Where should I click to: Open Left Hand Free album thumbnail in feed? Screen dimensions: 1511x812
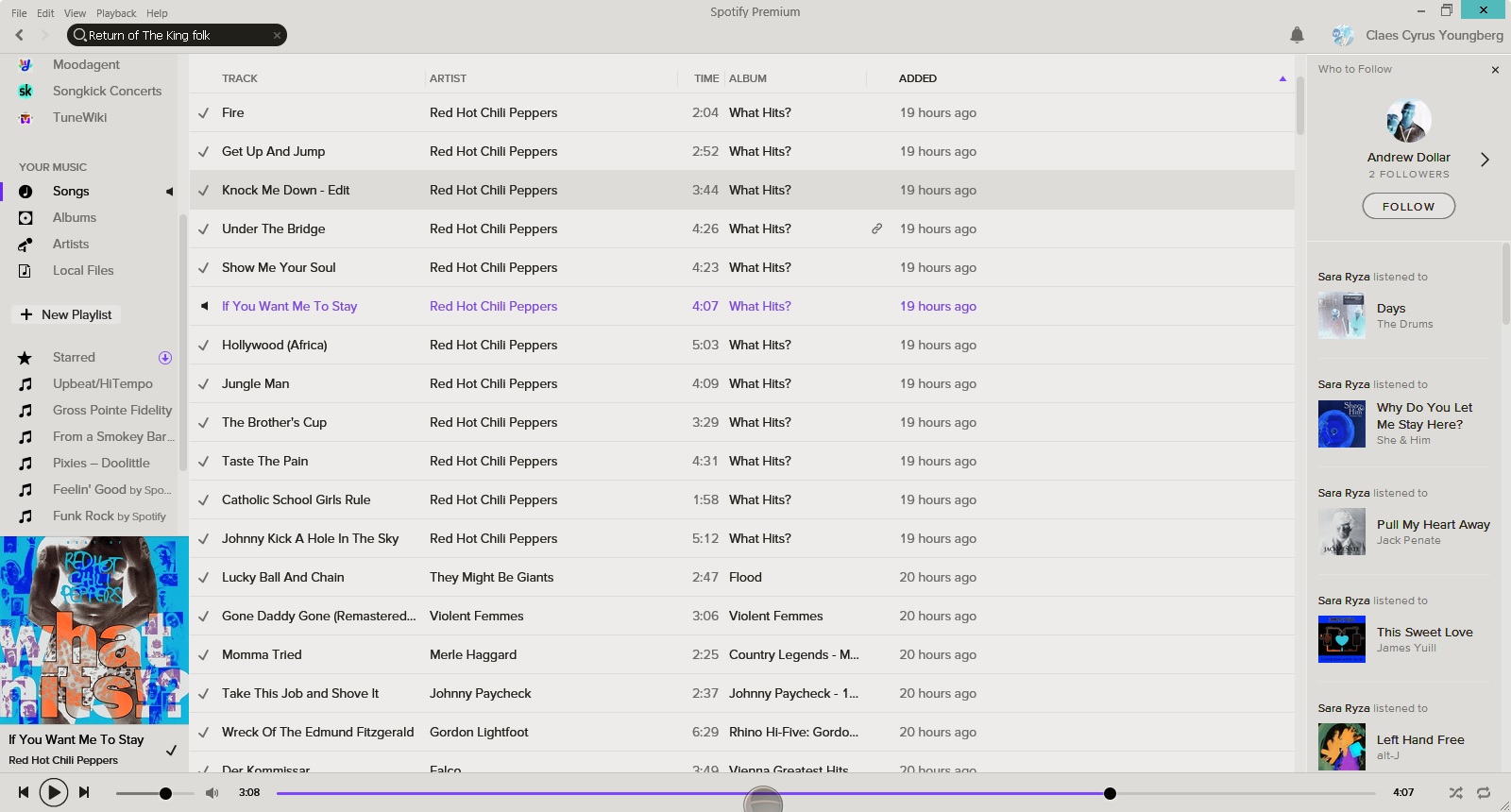(x=1342, y=747)
